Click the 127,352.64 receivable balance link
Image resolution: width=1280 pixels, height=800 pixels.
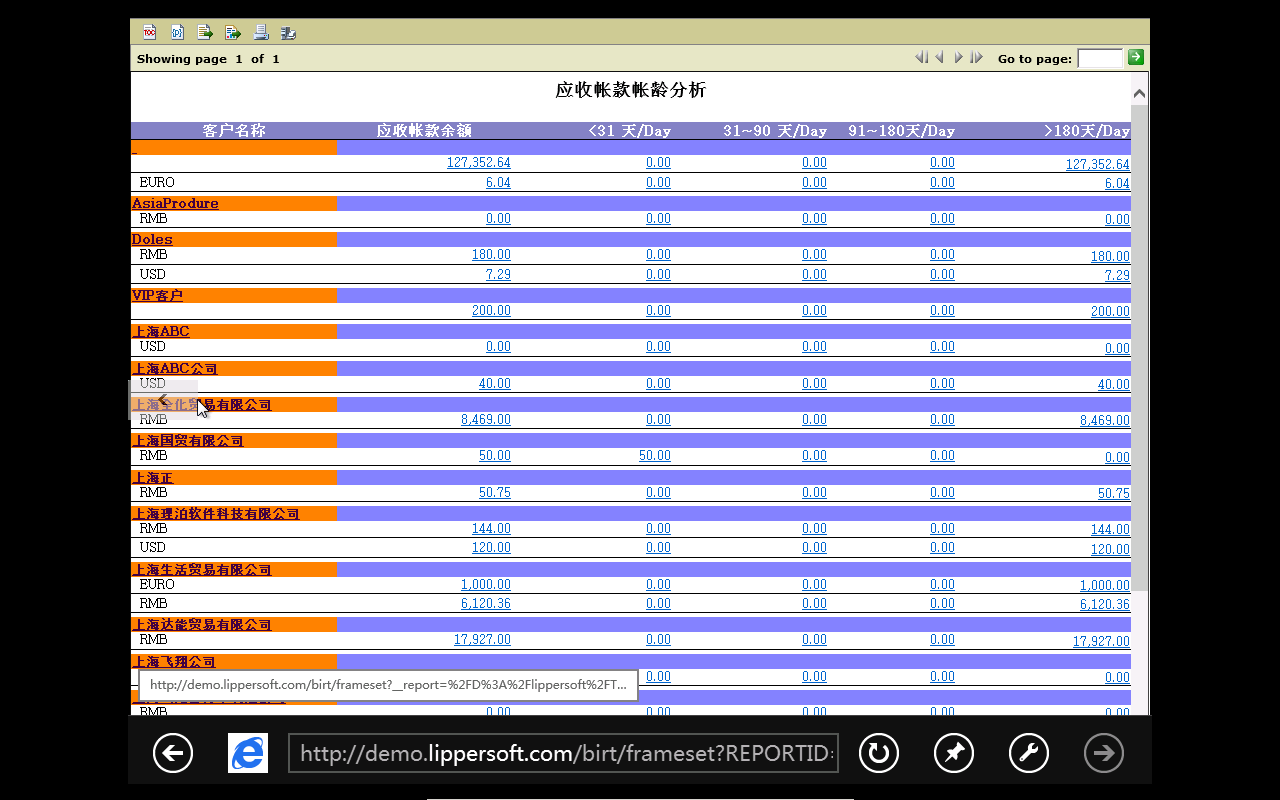478,163
